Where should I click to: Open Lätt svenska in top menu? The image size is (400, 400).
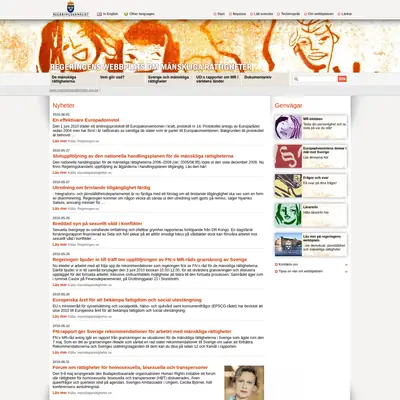pyautogui.click(x=263, y=14)
